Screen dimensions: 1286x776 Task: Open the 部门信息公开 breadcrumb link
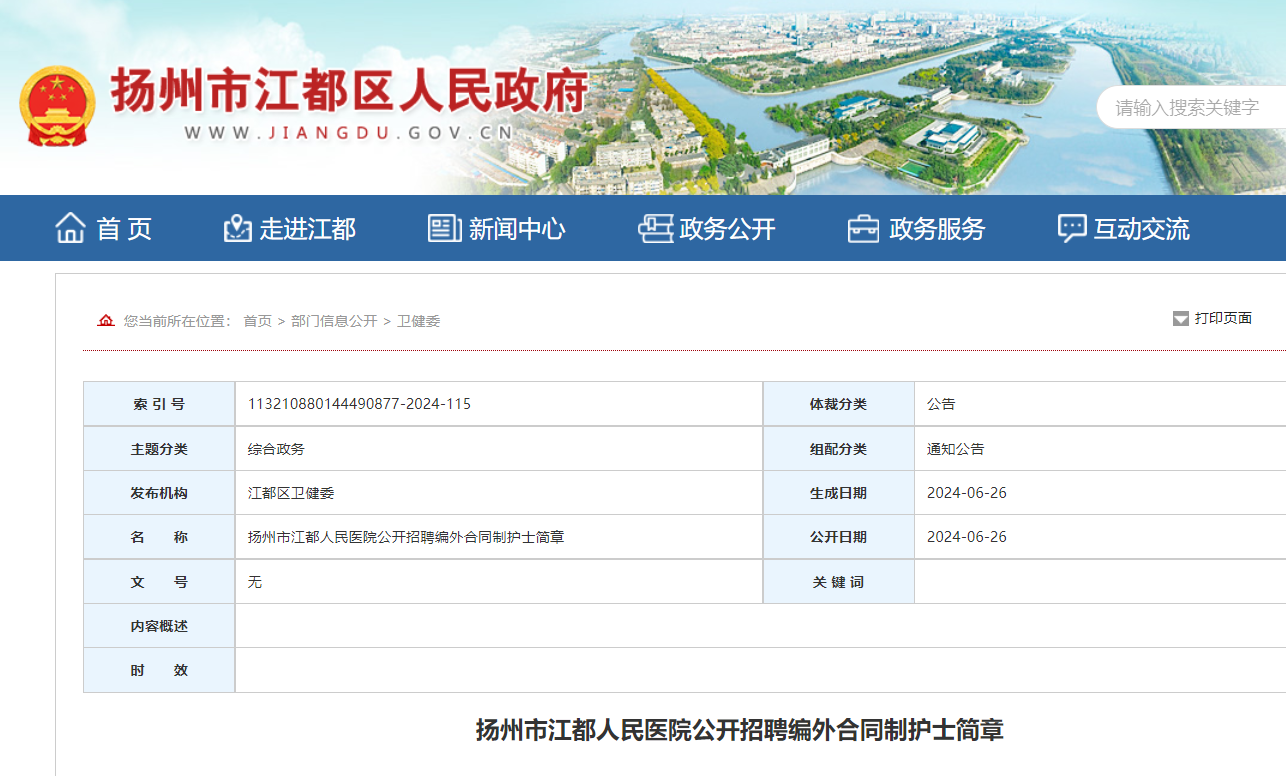click(334, 321)
